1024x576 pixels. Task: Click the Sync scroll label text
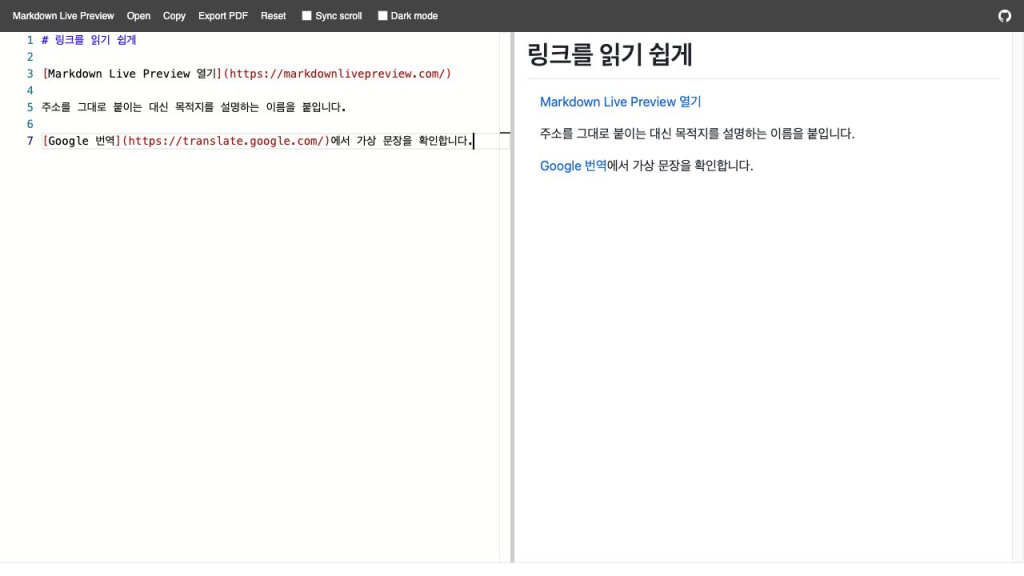click(338, 16)
